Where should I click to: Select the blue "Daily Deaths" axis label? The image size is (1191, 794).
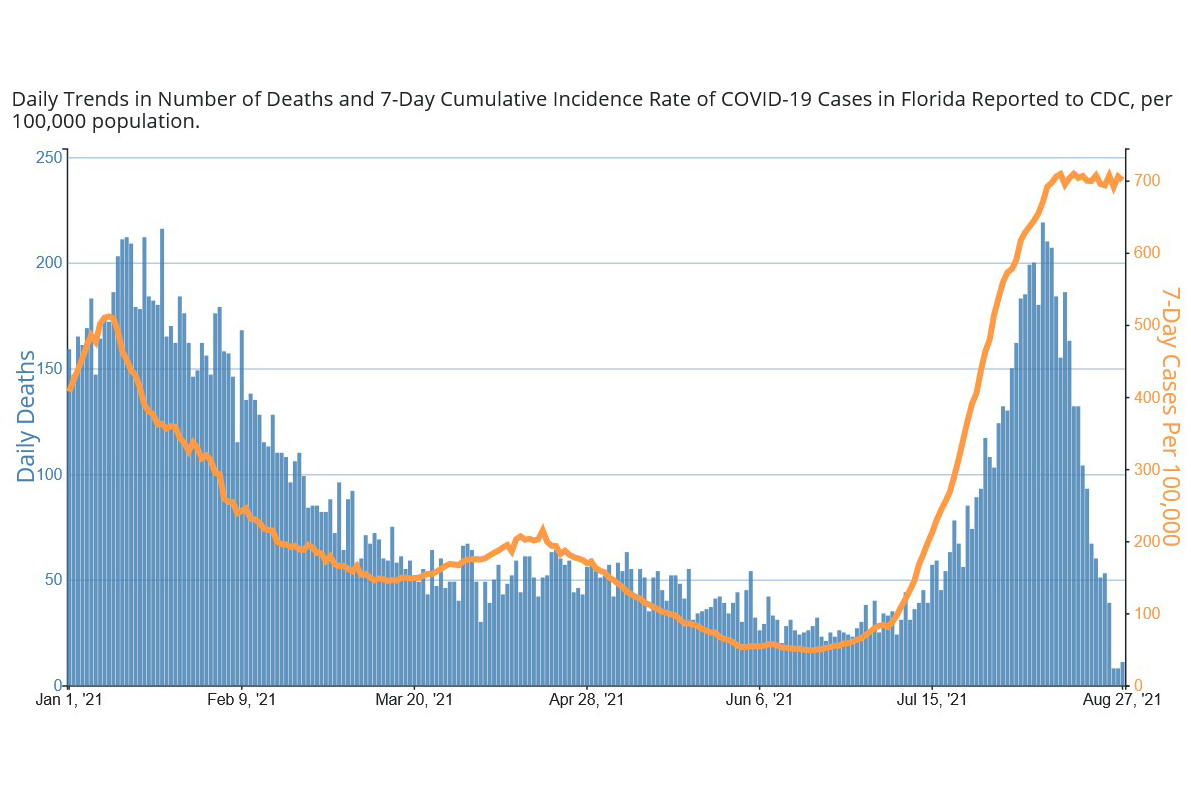pyautogui.click(x=27, y=416)
